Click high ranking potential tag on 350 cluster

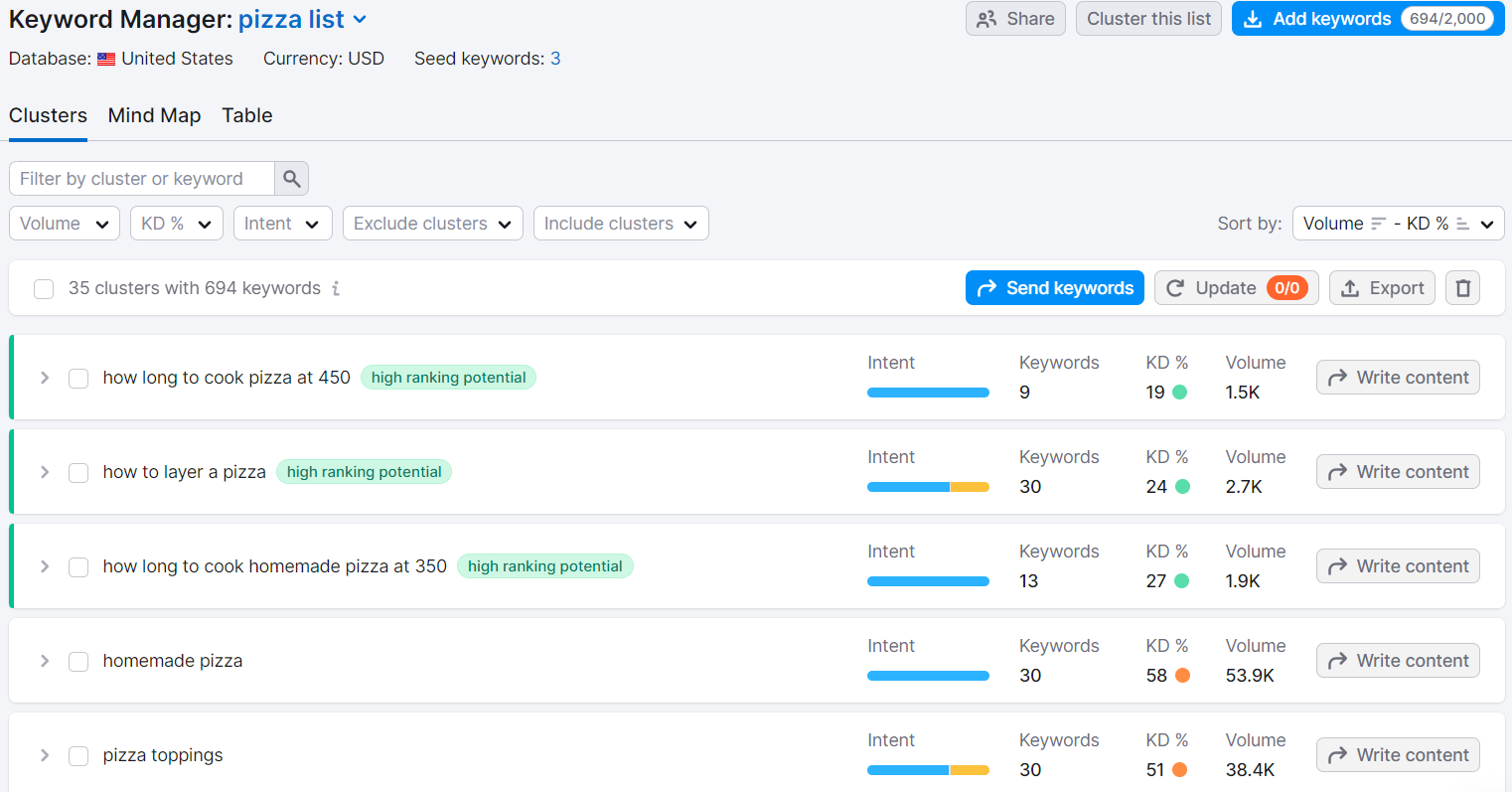tap(544, 566)
